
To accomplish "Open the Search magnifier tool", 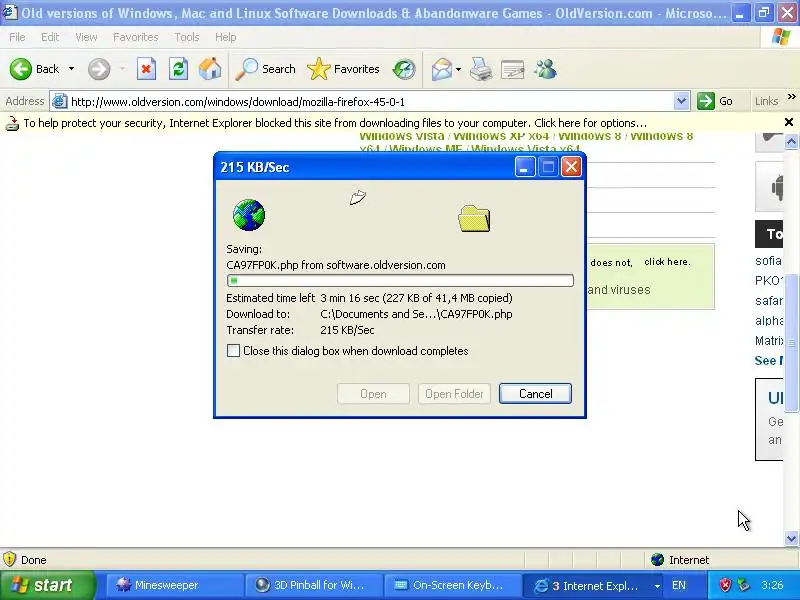I will tap(265, 69).
